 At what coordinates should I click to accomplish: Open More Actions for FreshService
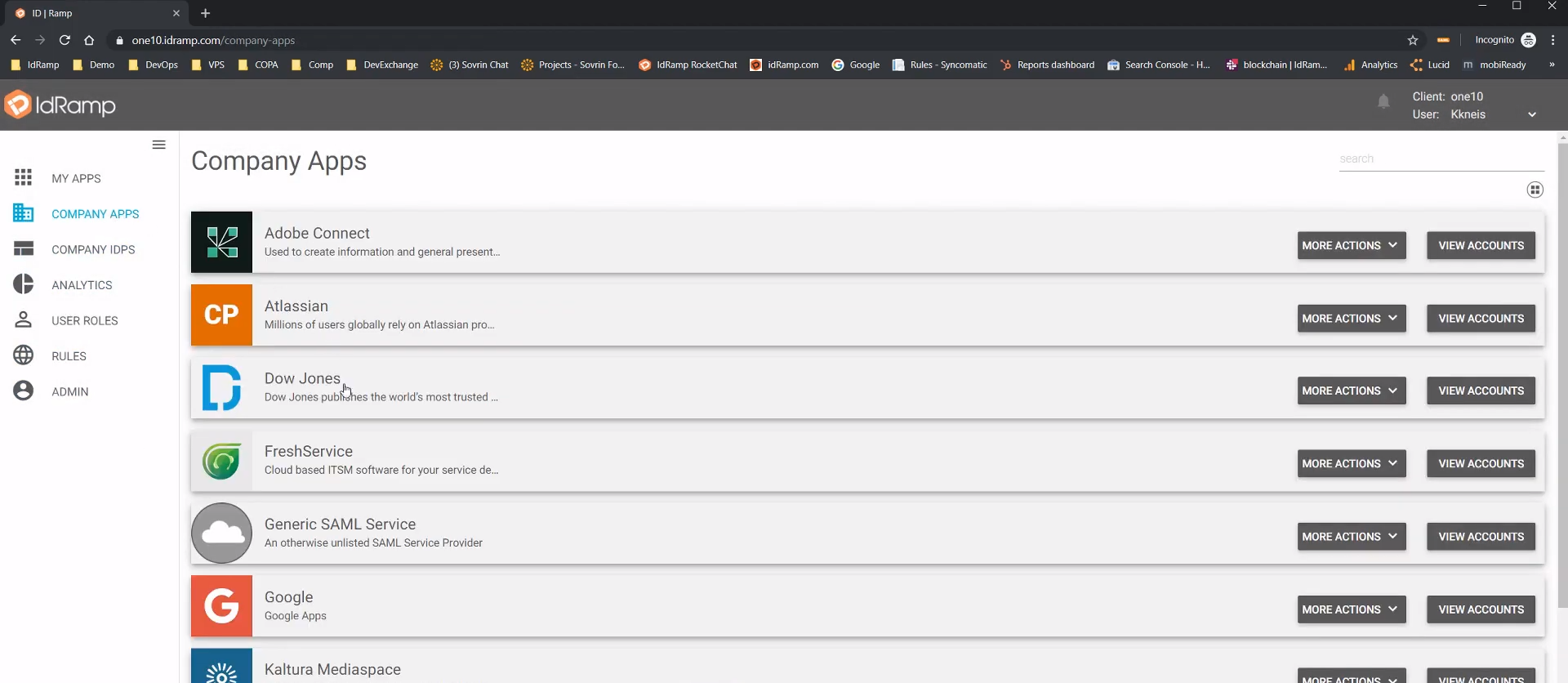pyautogui.click(x=1351, y=463)
